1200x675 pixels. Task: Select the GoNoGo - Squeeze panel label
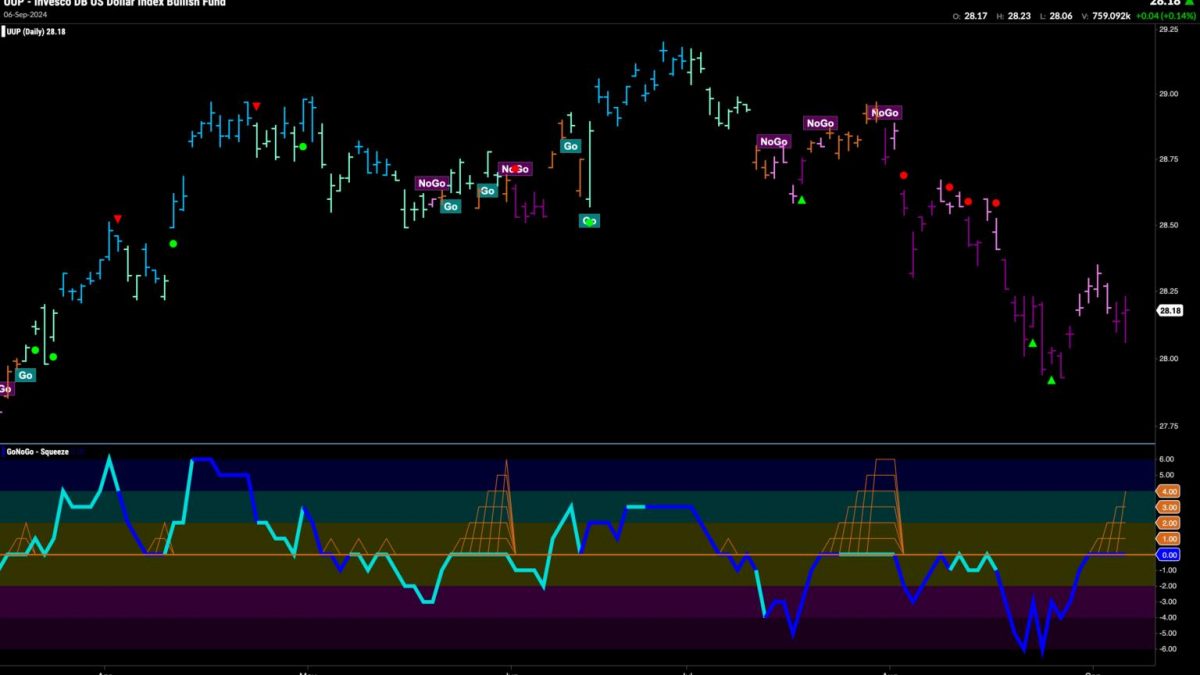pos(37,451)
